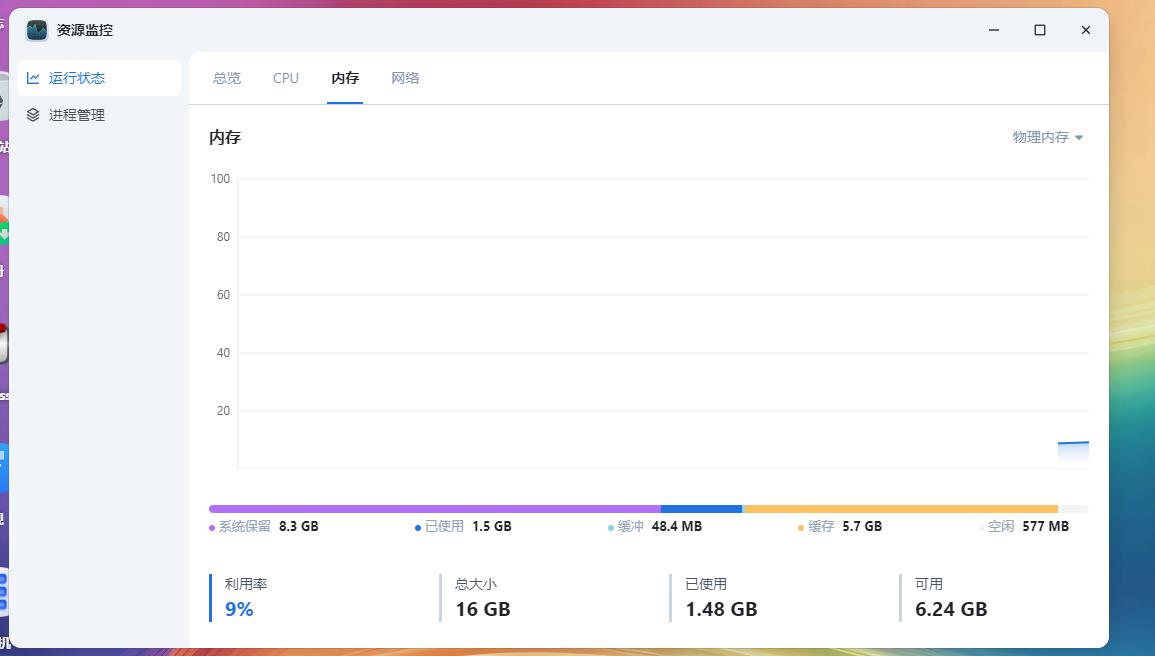Click the Resource Monitor app icon in title bar
Image resolution: width=1155 pixels, height=656 pixels.
click(x=37, y=30)
